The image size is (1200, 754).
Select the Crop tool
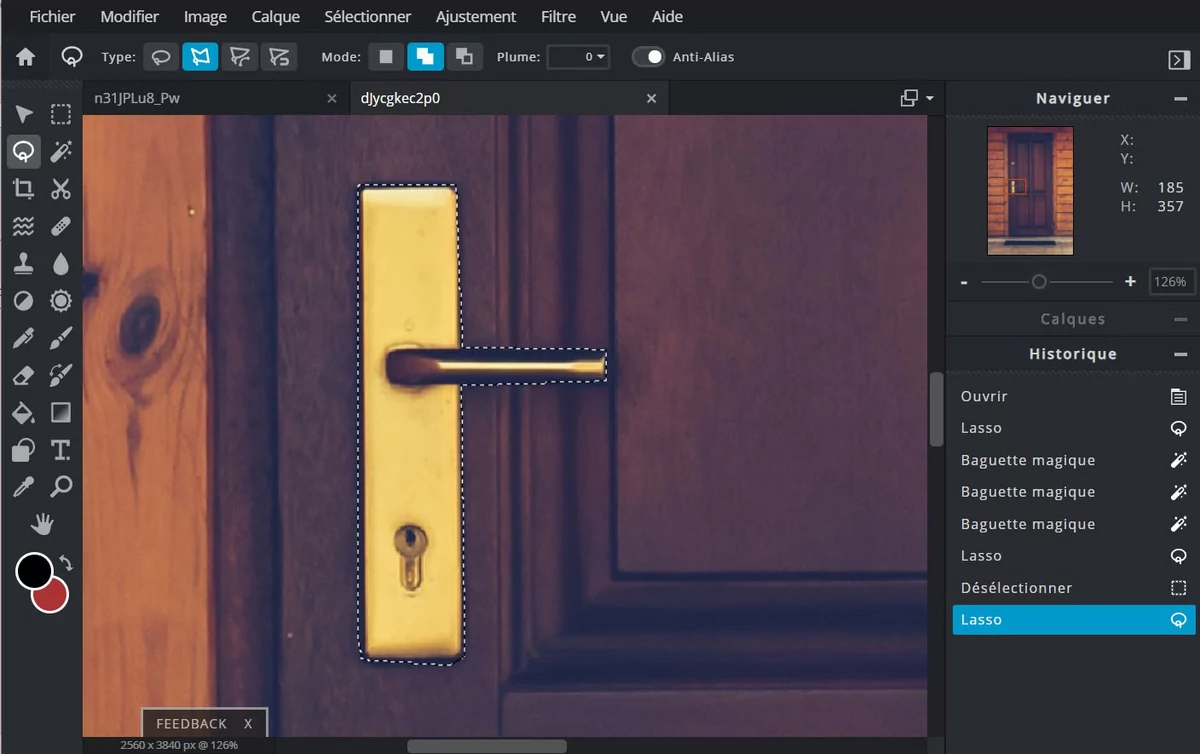tap(24, 188)
